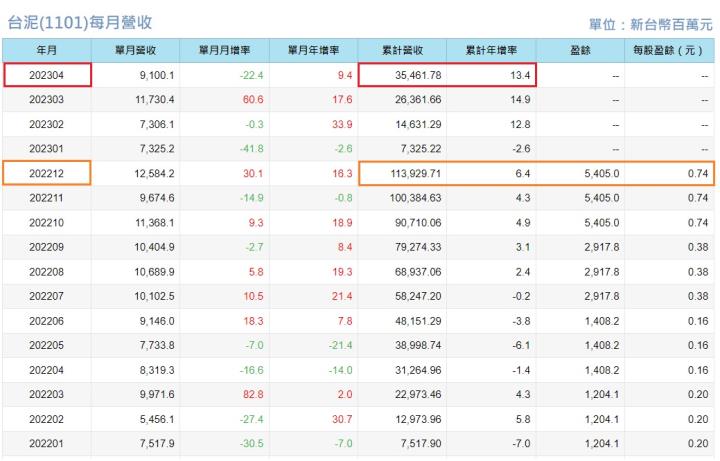The height and width of the screenshot is (461, 720).
Task: Select the 台泥(1101)每月營收 title
Action: (x=80, y=22)
